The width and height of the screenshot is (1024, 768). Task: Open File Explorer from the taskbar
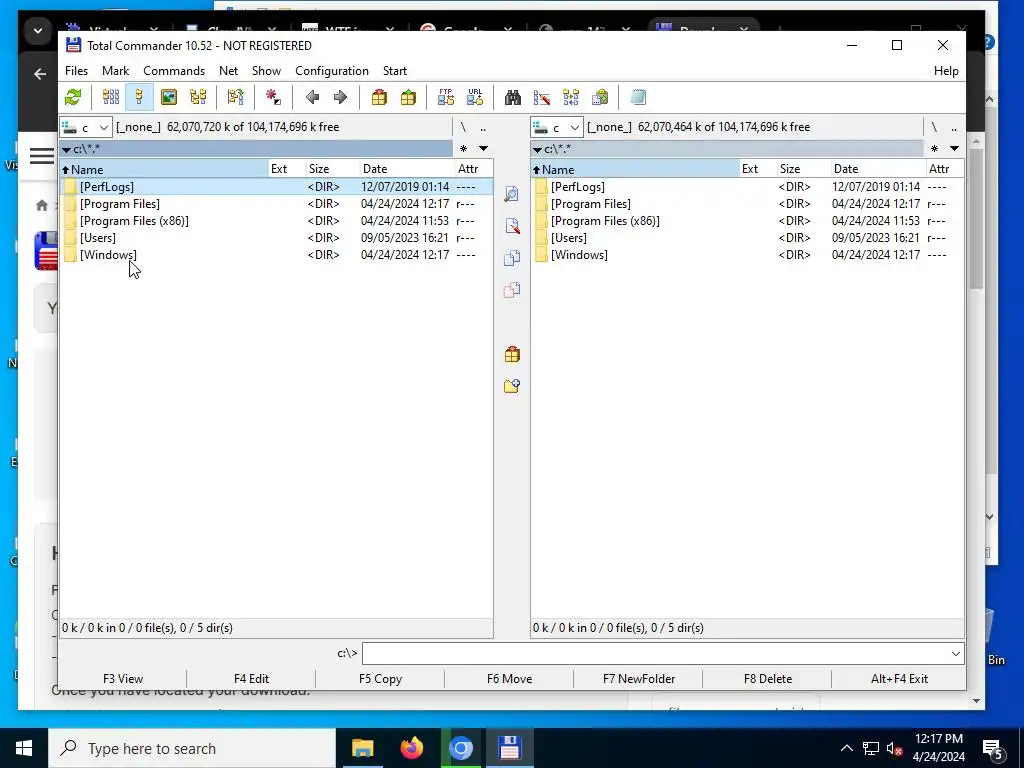click(x=362, y=748)
